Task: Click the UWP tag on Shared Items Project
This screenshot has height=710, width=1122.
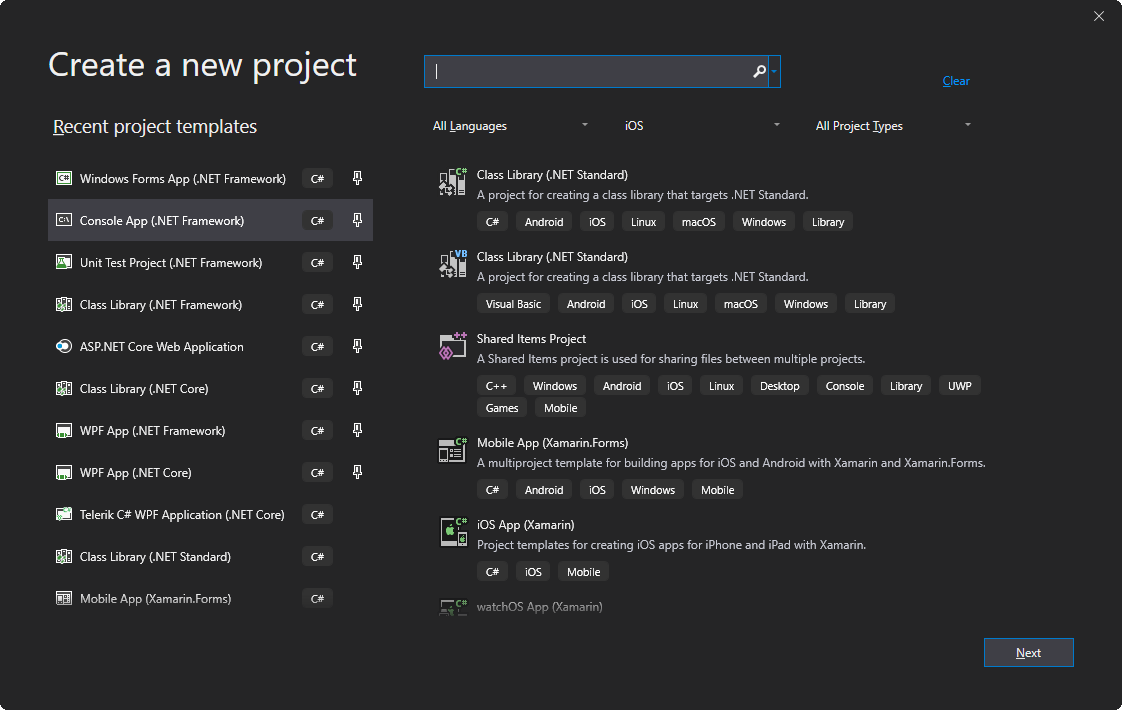Action: 960,386
